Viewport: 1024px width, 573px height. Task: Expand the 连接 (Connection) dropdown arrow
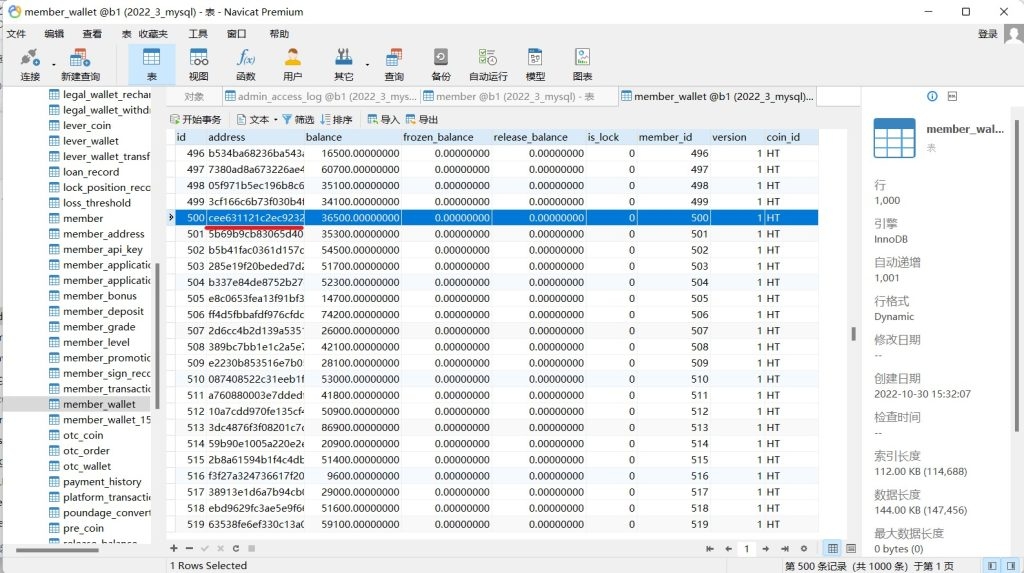coord(53,64)
